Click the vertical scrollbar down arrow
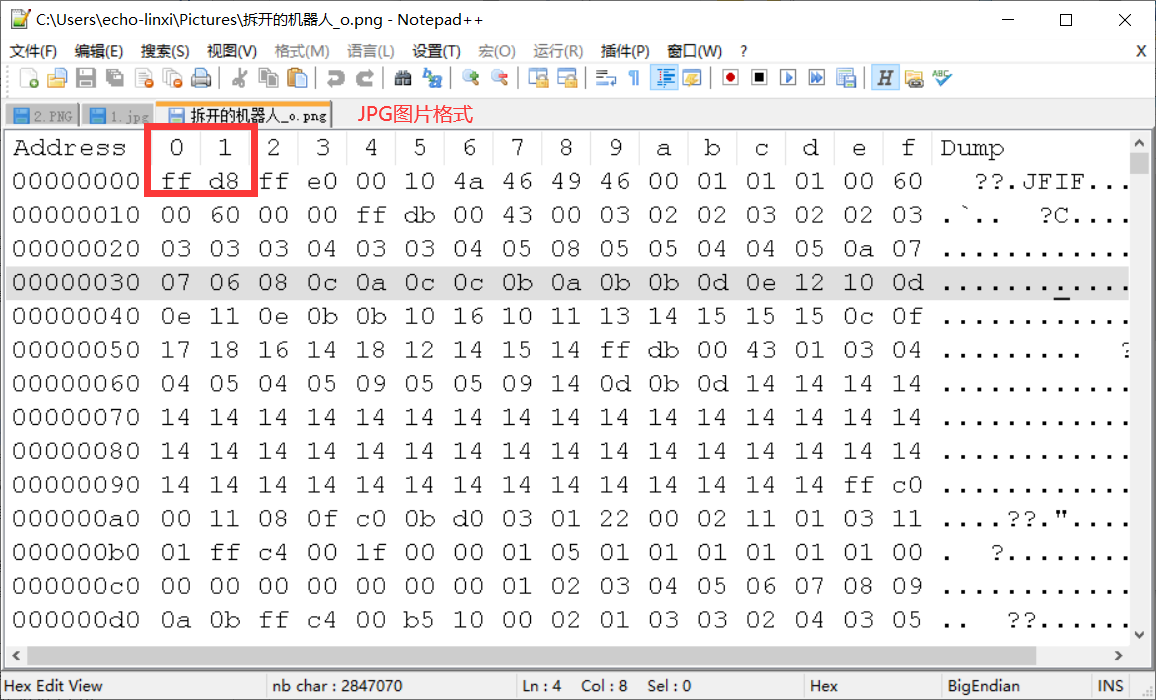This screenshot has width=1156, height=700. point(1141,634)
